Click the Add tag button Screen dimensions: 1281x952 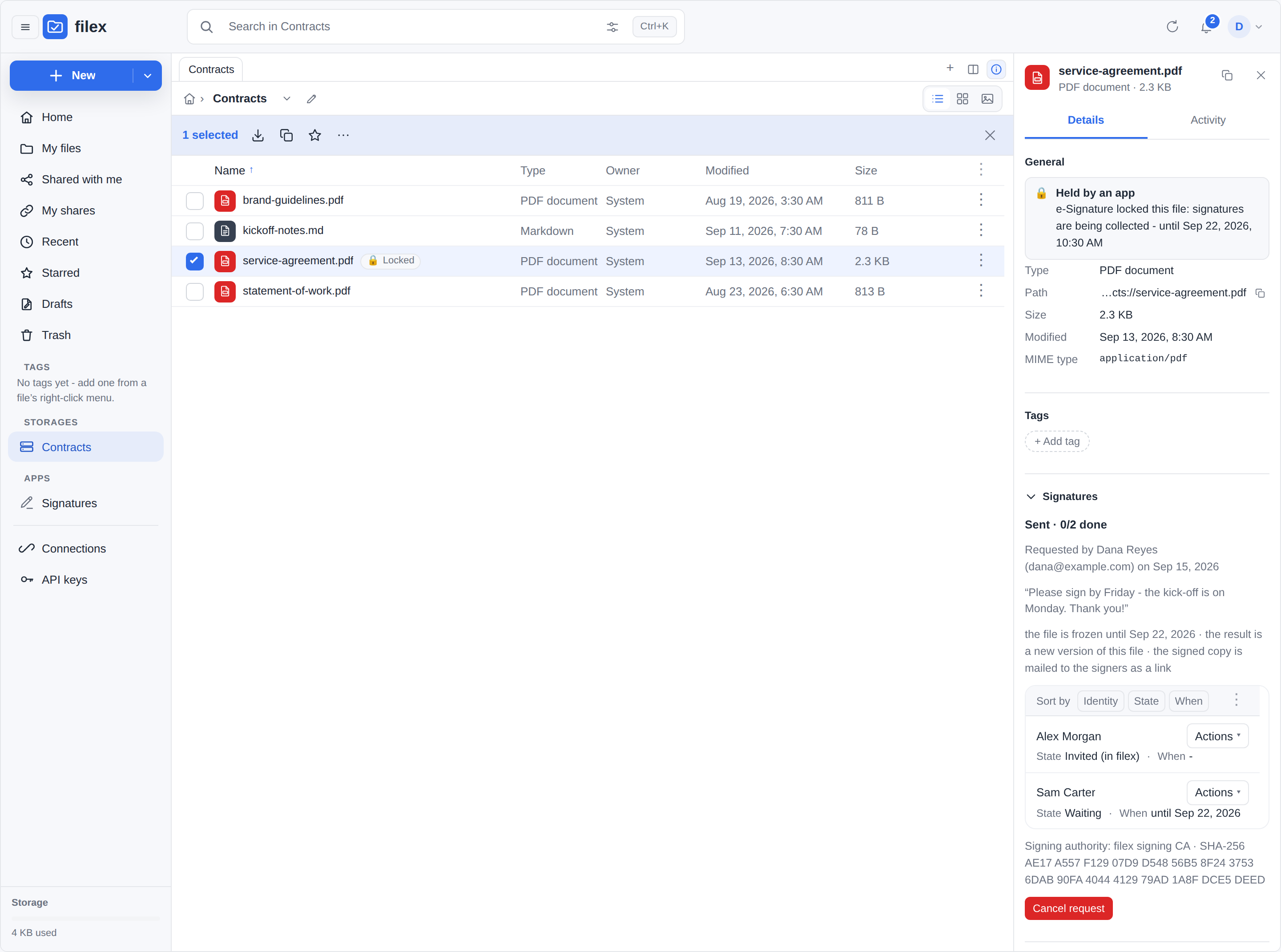click(1057, 441)
